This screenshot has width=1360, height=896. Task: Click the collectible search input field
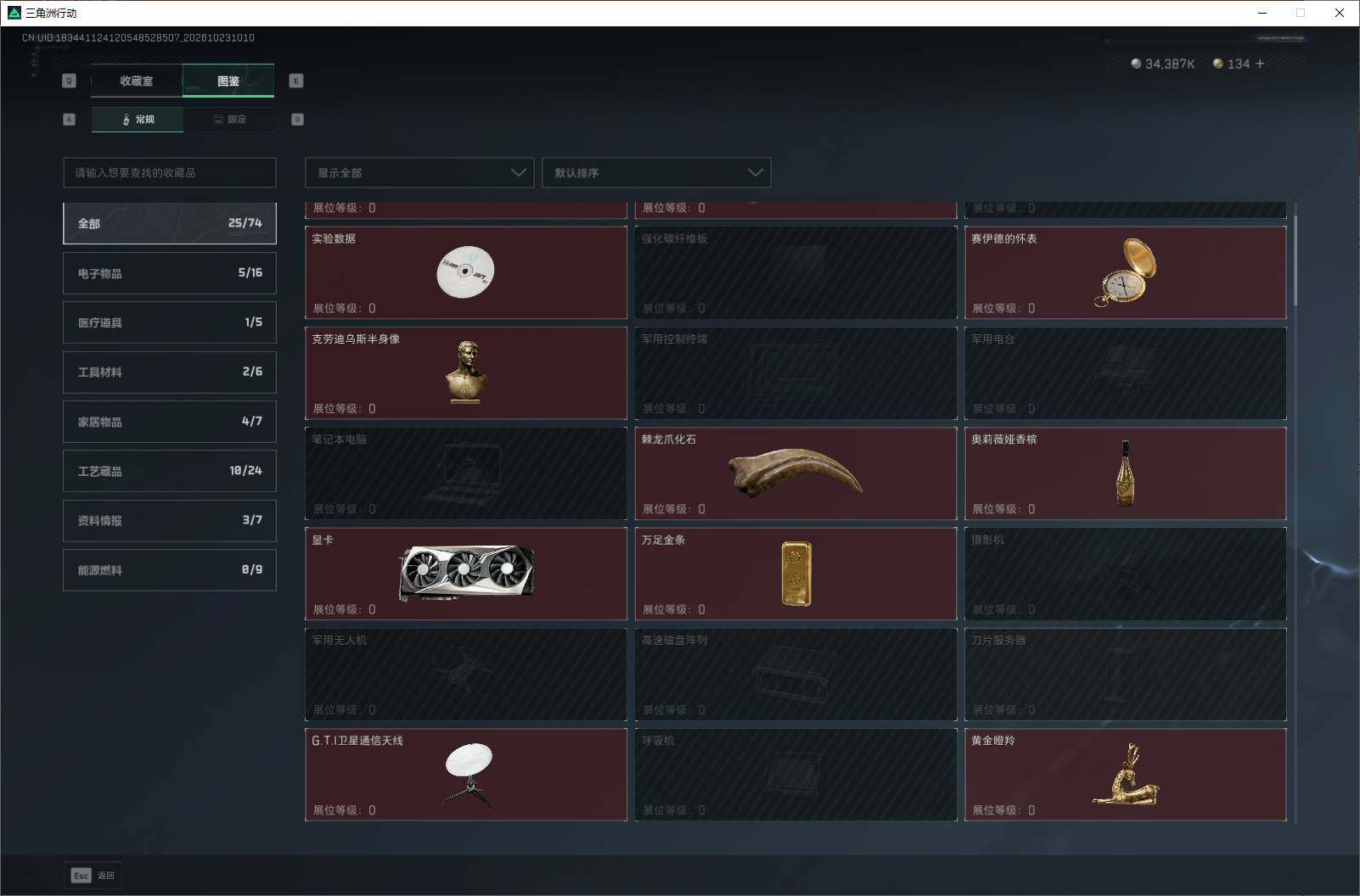coord(170,172)
